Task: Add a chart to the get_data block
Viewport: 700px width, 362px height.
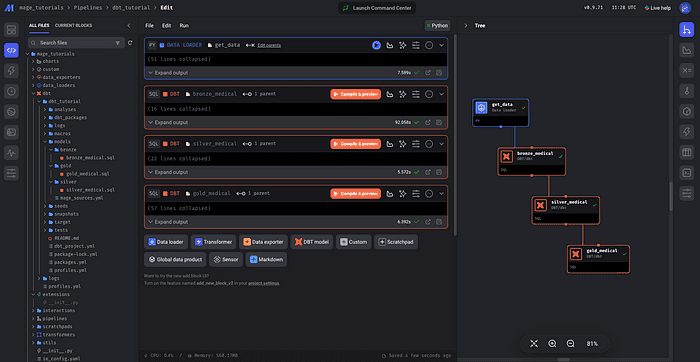Action: coord(390,45)
